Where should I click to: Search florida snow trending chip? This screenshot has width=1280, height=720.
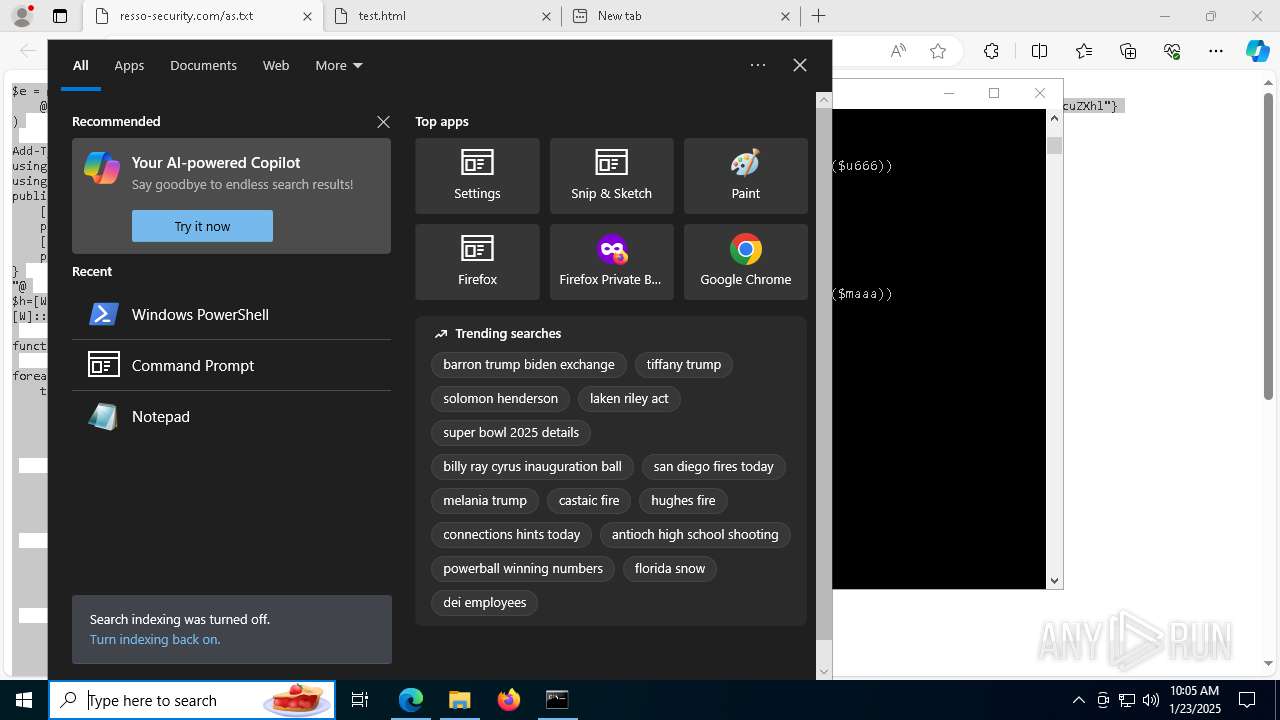coord(670,568)
